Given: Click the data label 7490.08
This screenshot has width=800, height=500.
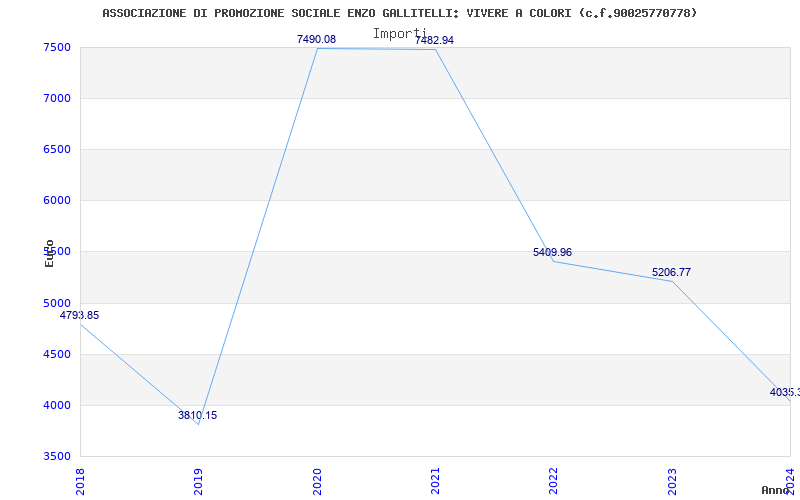Looking at the screenshot, I should click(316, 39).
